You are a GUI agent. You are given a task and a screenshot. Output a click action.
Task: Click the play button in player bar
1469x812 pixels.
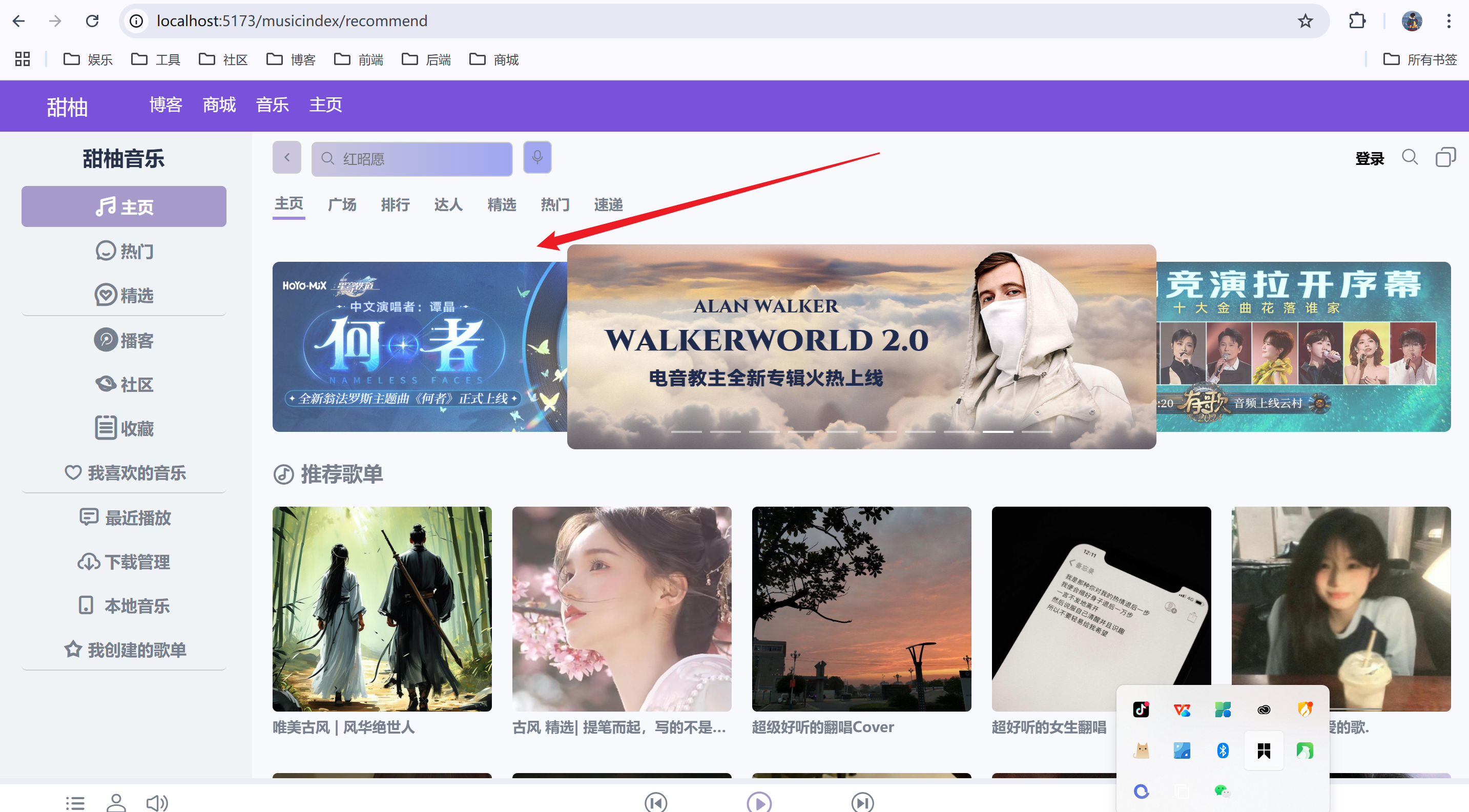click(759, 802)
